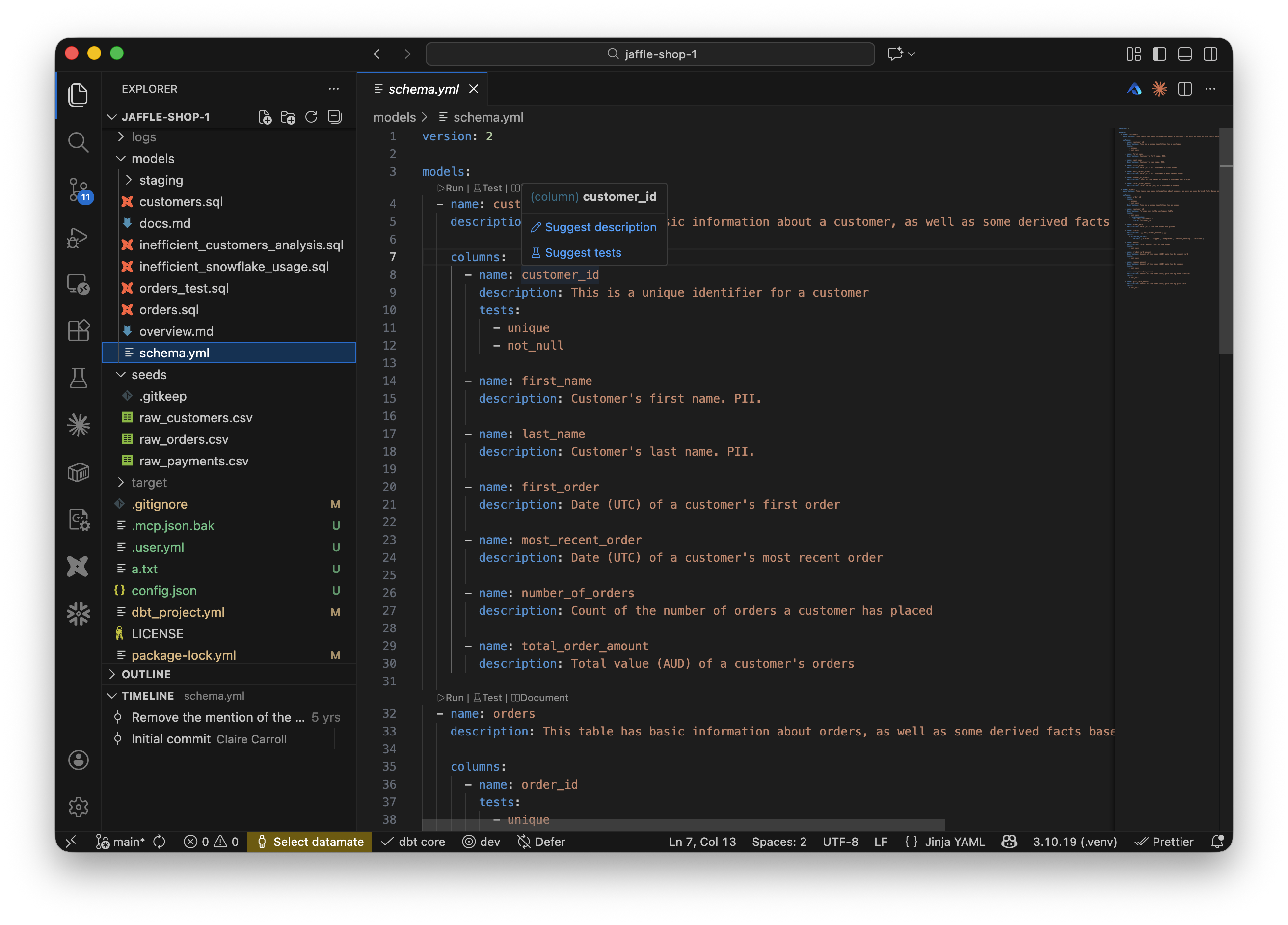1288x925 pixels.
Task: Open the Explorer view in activity bar
Action: pos(79,95)
